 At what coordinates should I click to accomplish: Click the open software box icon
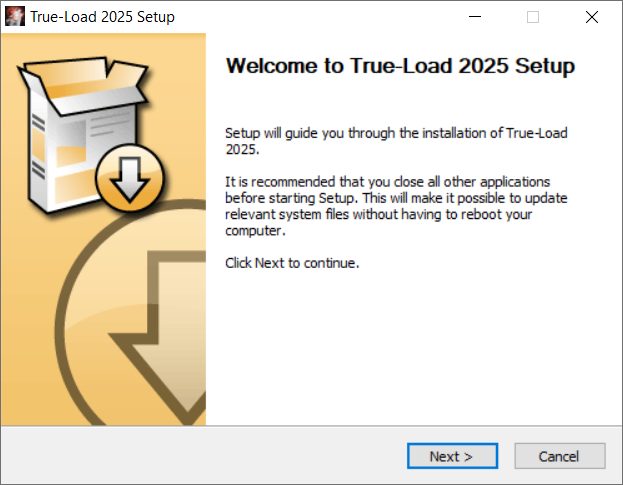pos(85,133)
